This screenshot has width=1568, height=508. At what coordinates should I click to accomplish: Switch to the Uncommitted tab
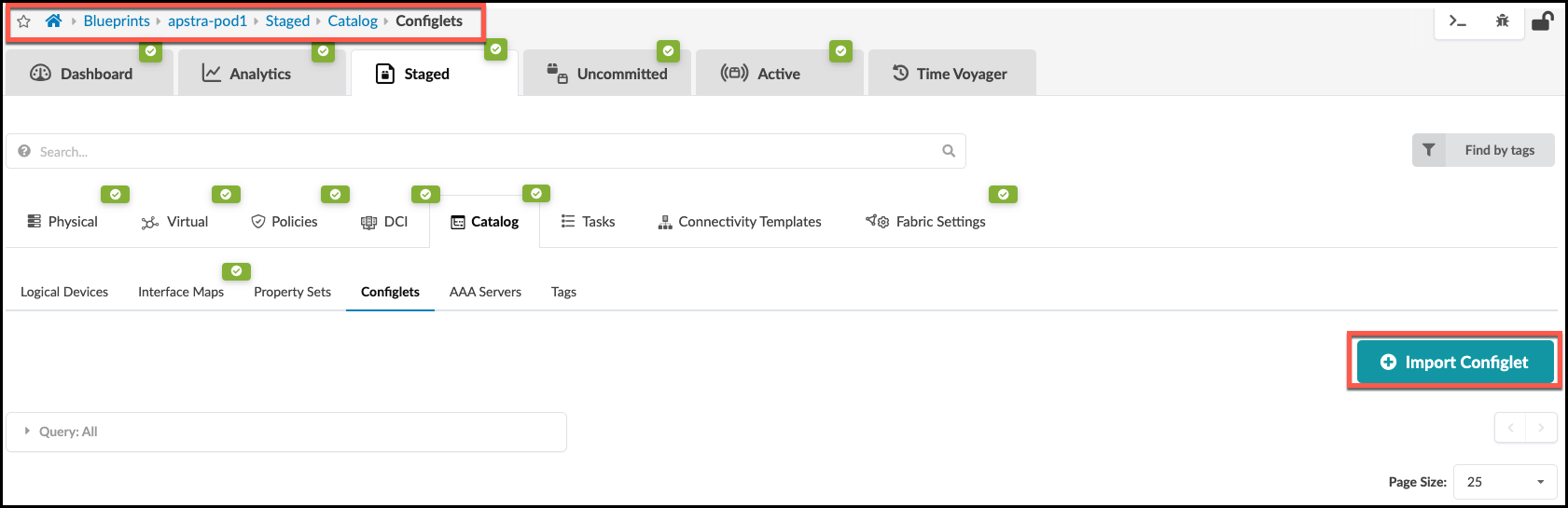click(607, 74)
